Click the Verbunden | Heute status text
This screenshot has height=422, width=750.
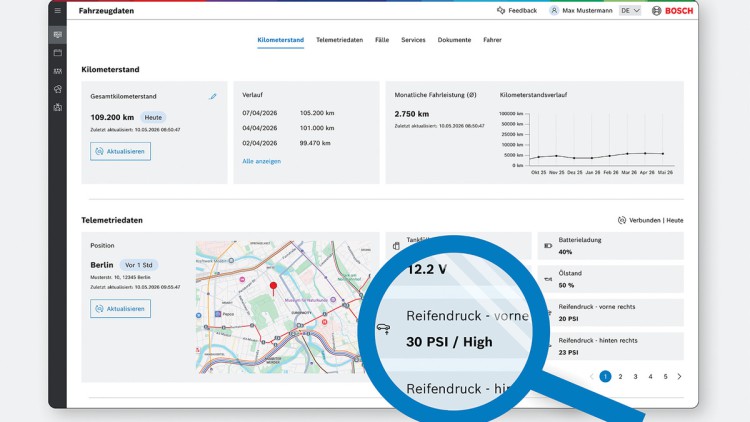pyautogui.click(x=656, y=220)
